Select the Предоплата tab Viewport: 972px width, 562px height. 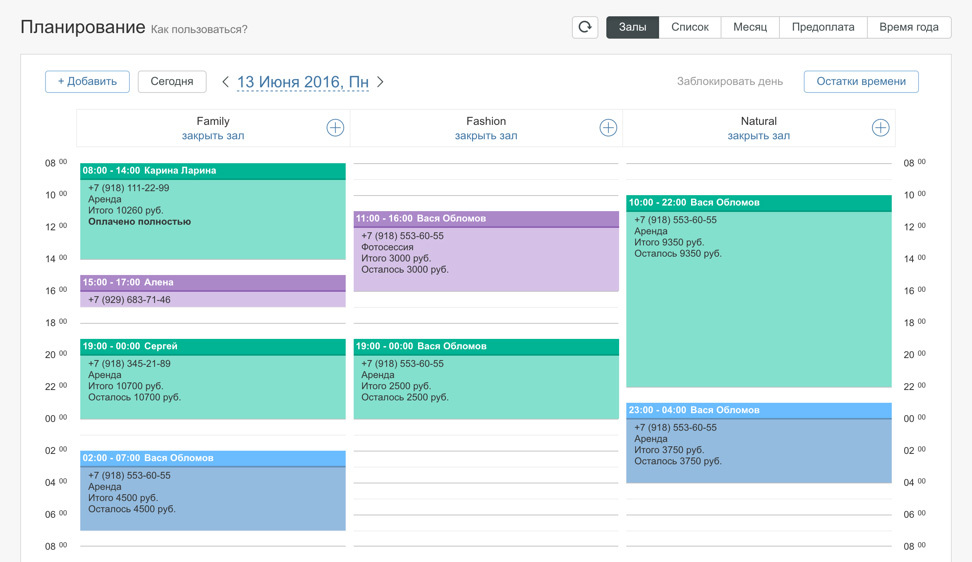823,27
